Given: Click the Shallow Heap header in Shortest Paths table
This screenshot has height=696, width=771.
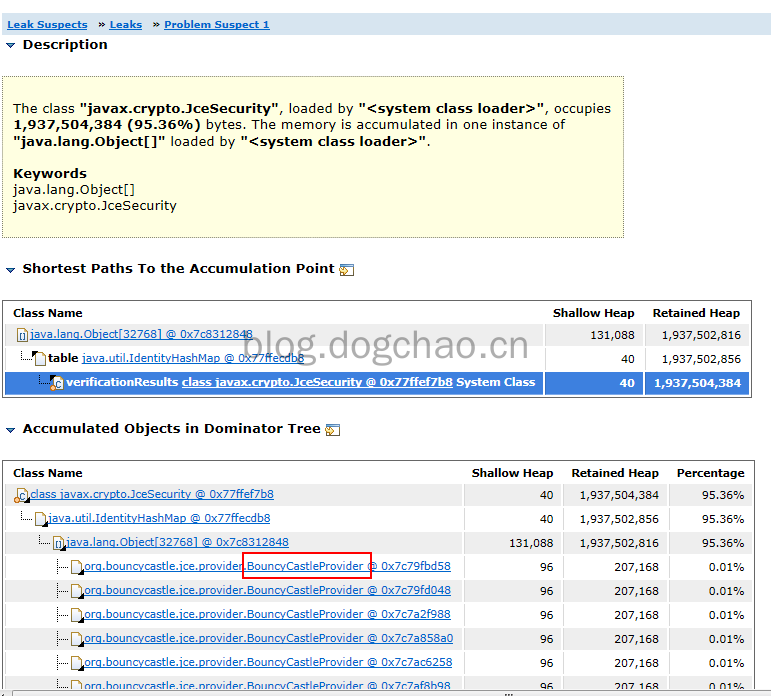Looking at the screenshot, I should (x=593, y=313).
